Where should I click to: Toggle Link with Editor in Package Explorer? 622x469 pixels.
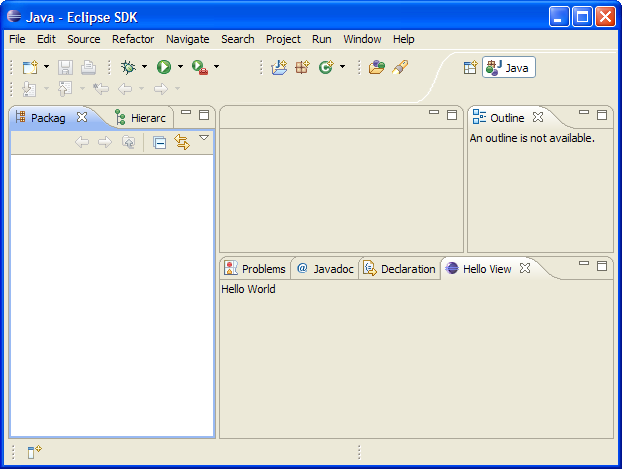(x=182, y=142)
